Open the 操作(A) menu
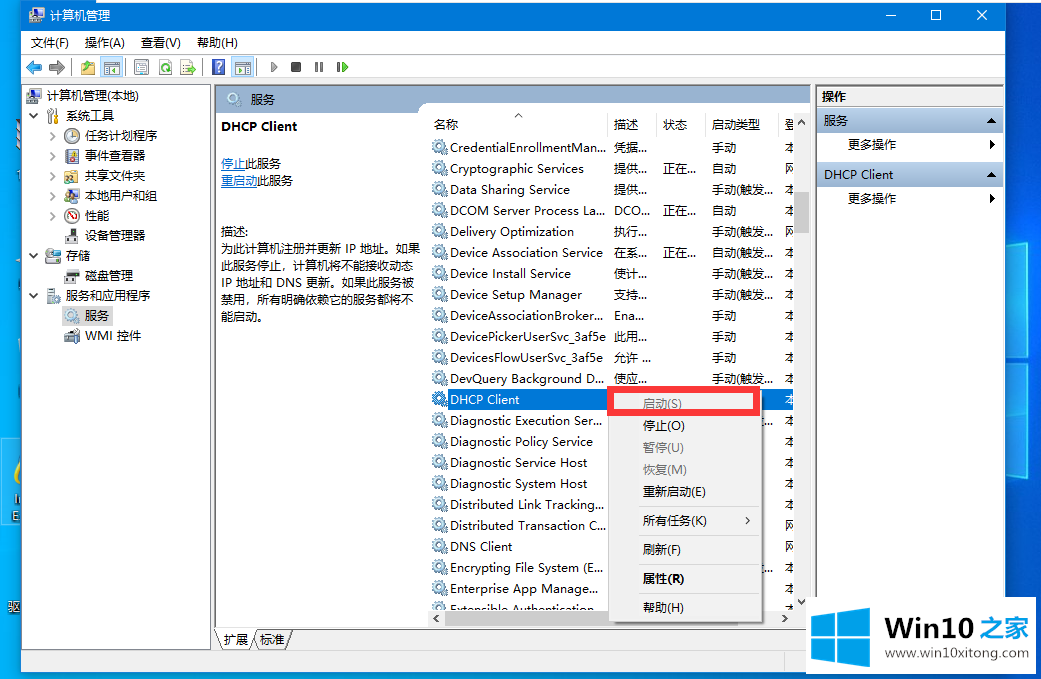 104,42
